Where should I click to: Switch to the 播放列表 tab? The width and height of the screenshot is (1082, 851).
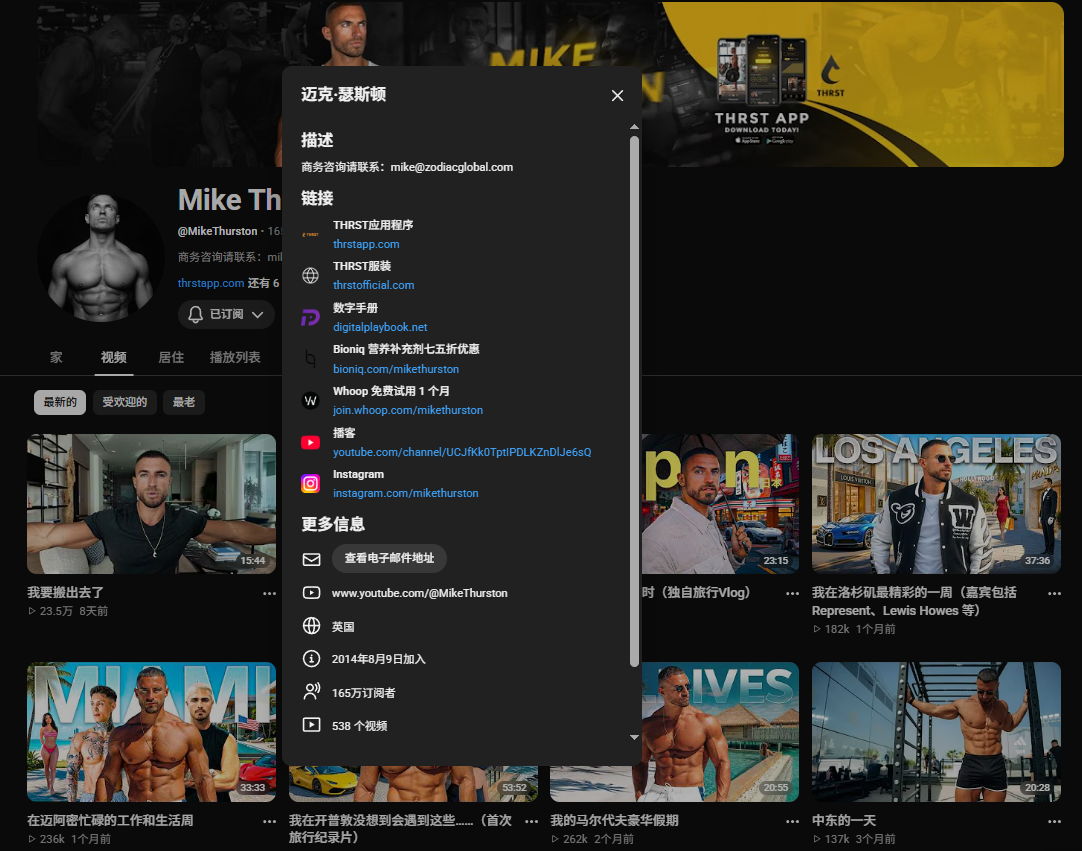point(235,358)
